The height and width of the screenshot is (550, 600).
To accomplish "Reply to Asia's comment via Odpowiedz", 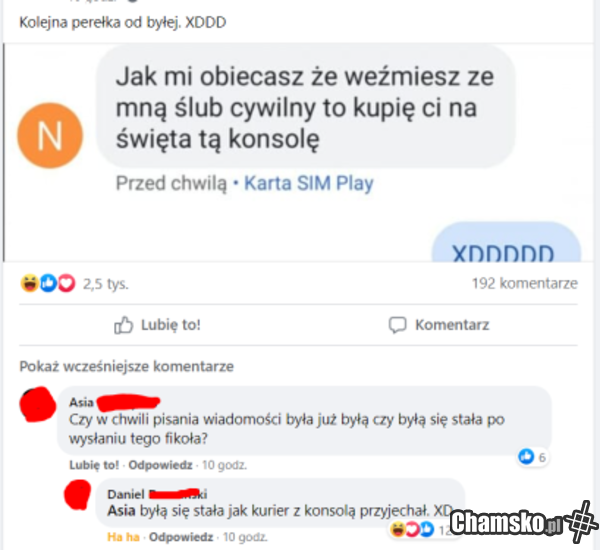I will tap(160, 465).
